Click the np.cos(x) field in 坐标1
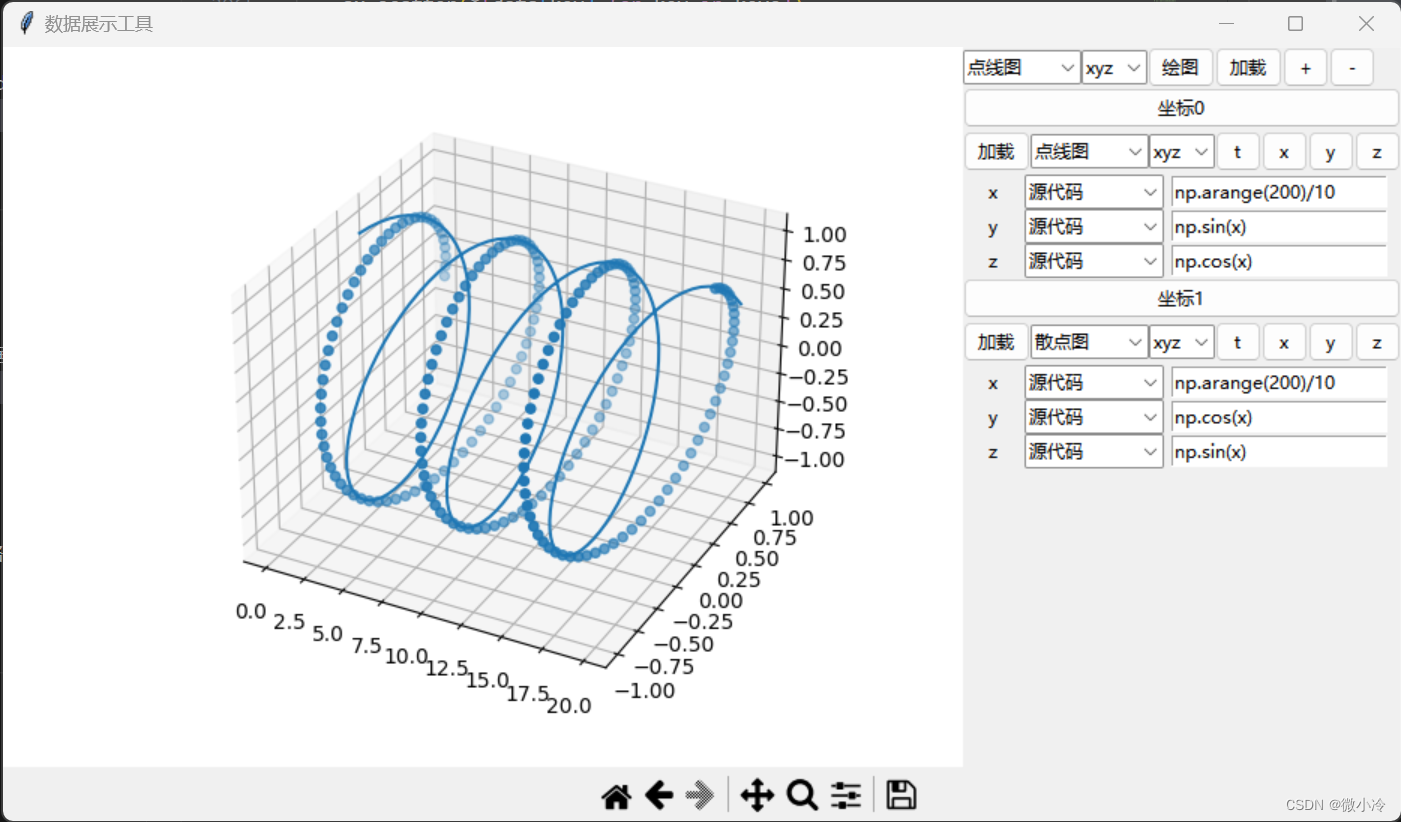1401x822 pixels. coord(1279,417)
